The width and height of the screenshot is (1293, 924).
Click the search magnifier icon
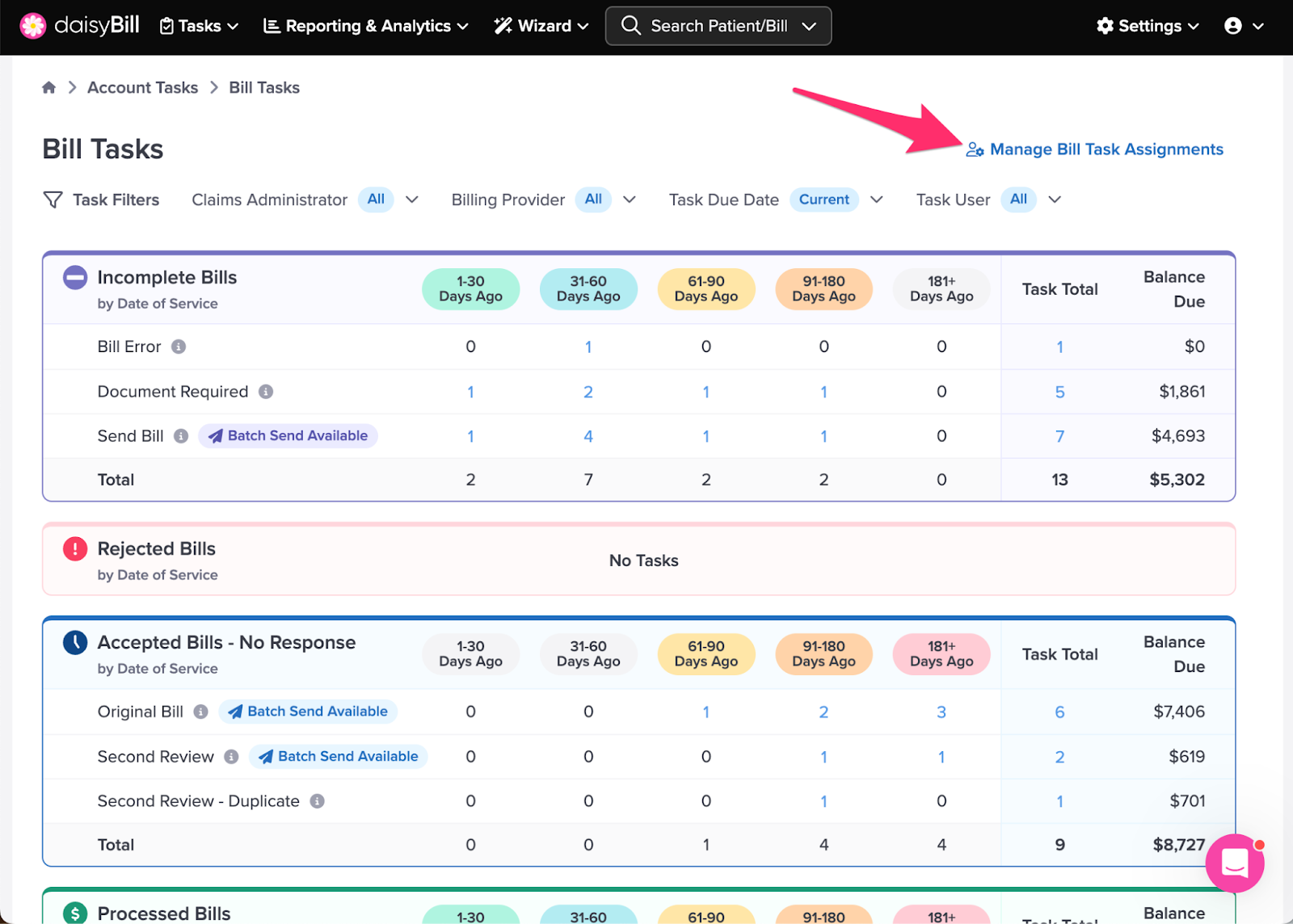click(630, 26)
